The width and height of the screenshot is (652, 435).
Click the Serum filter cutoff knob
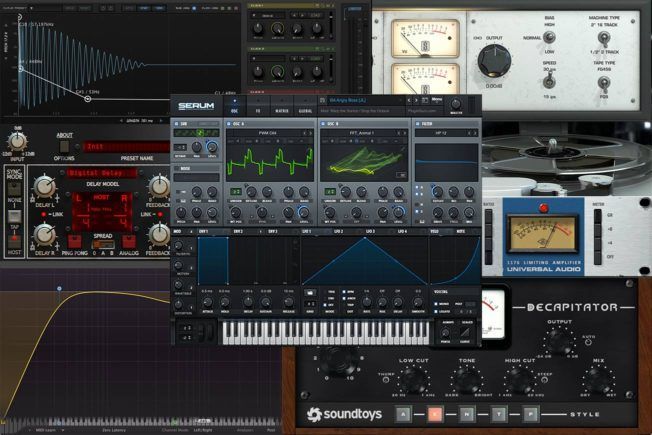click(x=437, y=192)
